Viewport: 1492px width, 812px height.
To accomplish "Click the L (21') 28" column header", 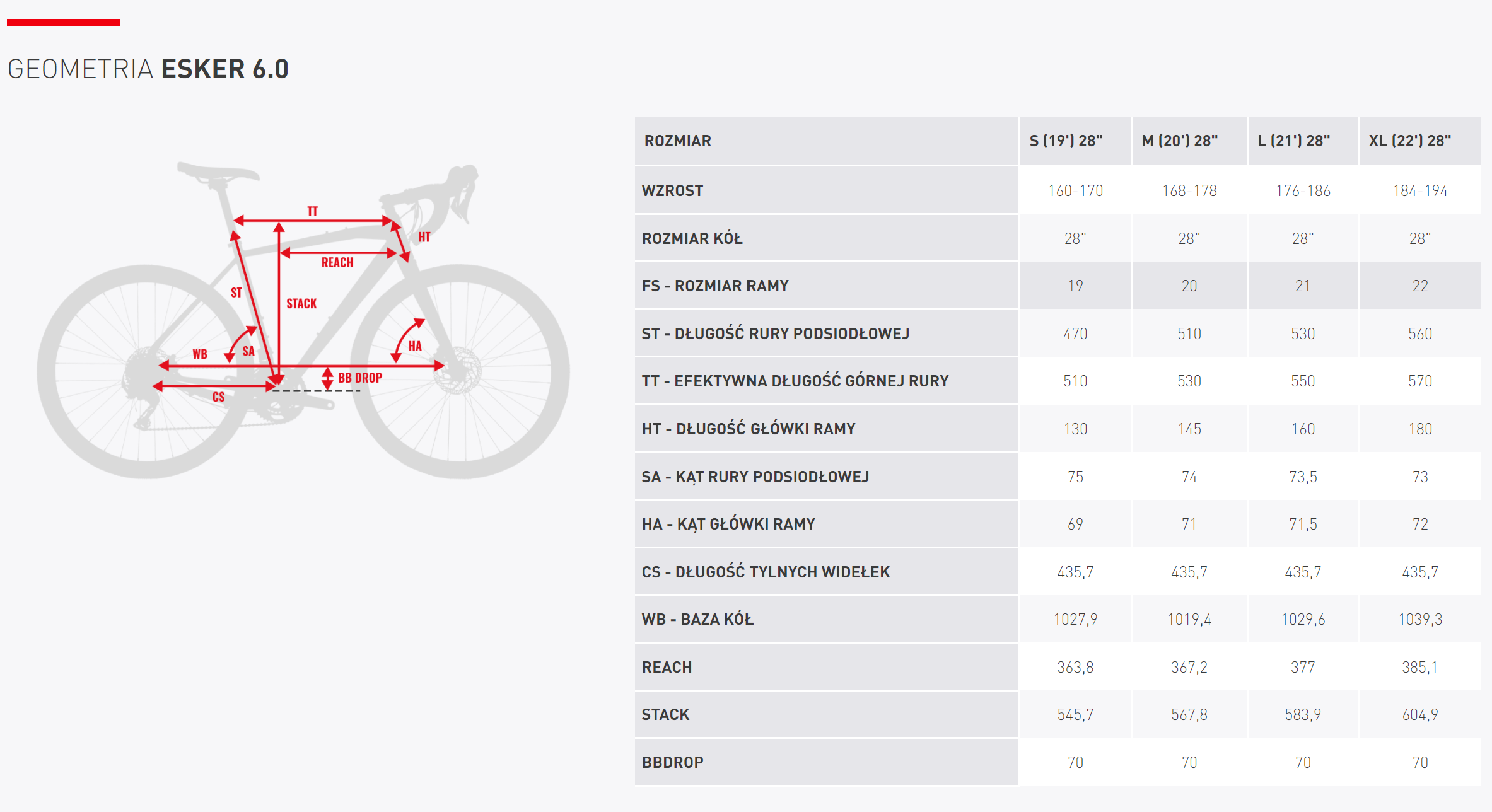I will [1294, 141].
